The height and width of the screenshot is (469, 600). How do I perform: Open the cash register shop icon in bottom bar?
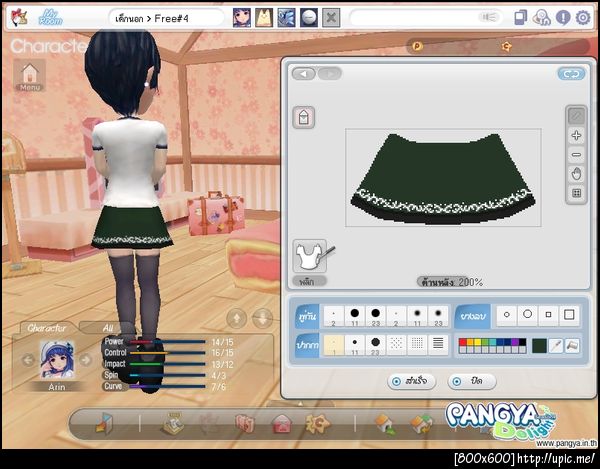[x=173, y=424]
